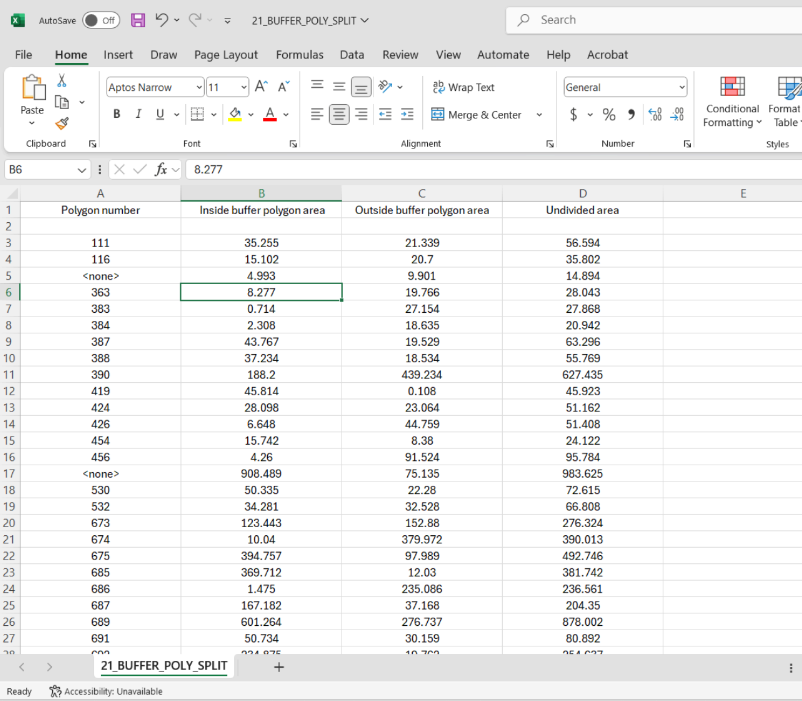Viewport: 802px width, 701px height.
Task: Toggle the AutoSave switch
Action: coord(101,20)
